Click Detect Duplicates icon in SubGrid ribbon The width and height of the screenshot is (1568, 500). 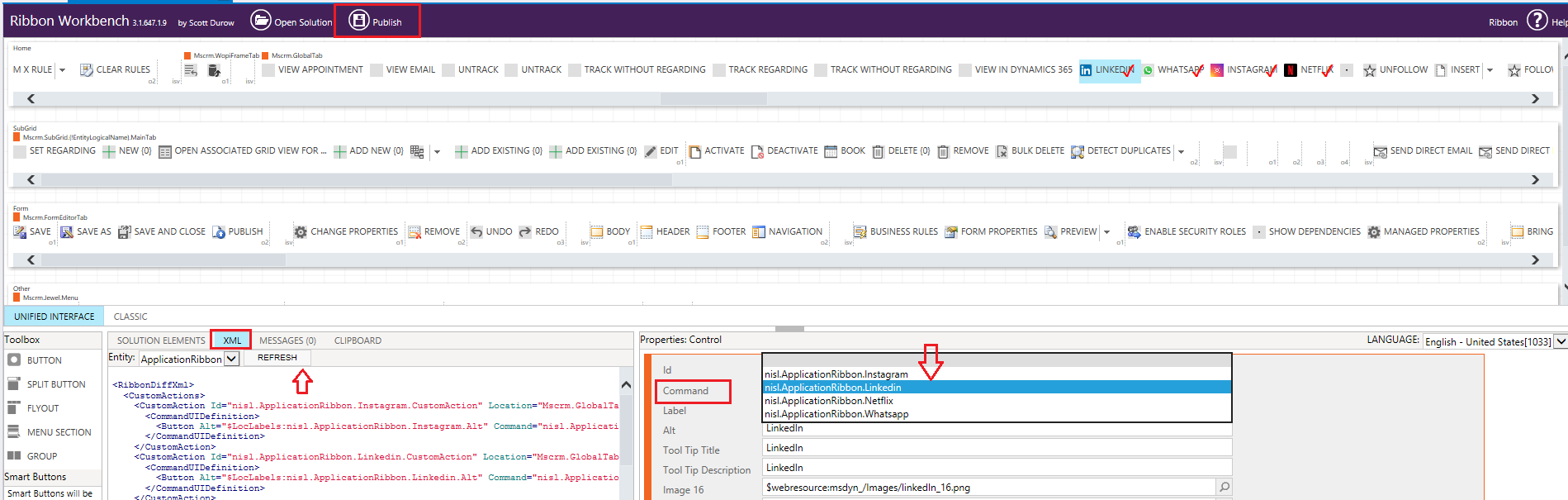tap(1077, 151)
